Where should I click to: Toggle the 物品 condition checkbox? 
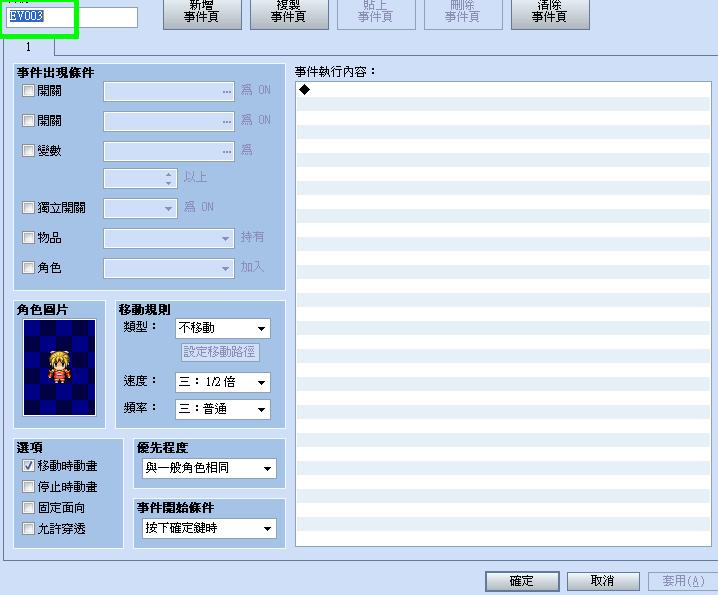coord(28,237)
